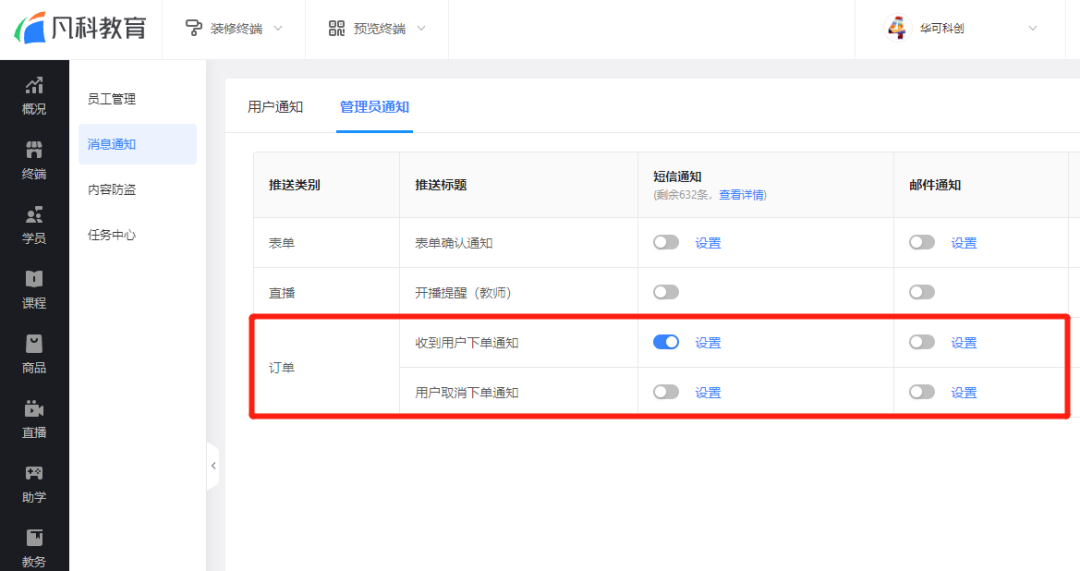1080x571 pixels.
Task: Open the 教务 sidebar icon
Action: point(34,549)
